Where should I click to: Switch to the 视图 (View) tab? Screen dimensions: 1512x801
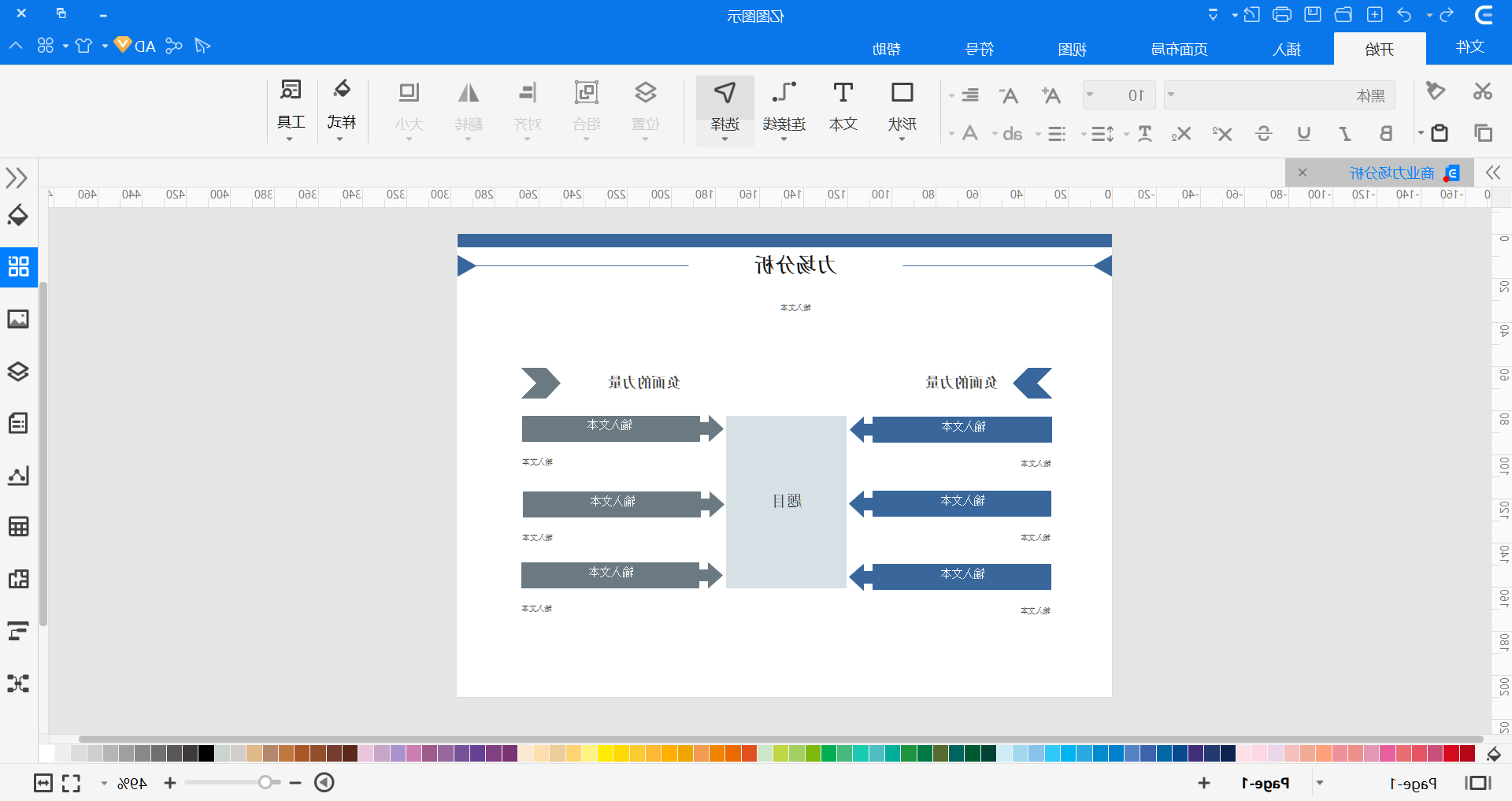click(1072, 49)
